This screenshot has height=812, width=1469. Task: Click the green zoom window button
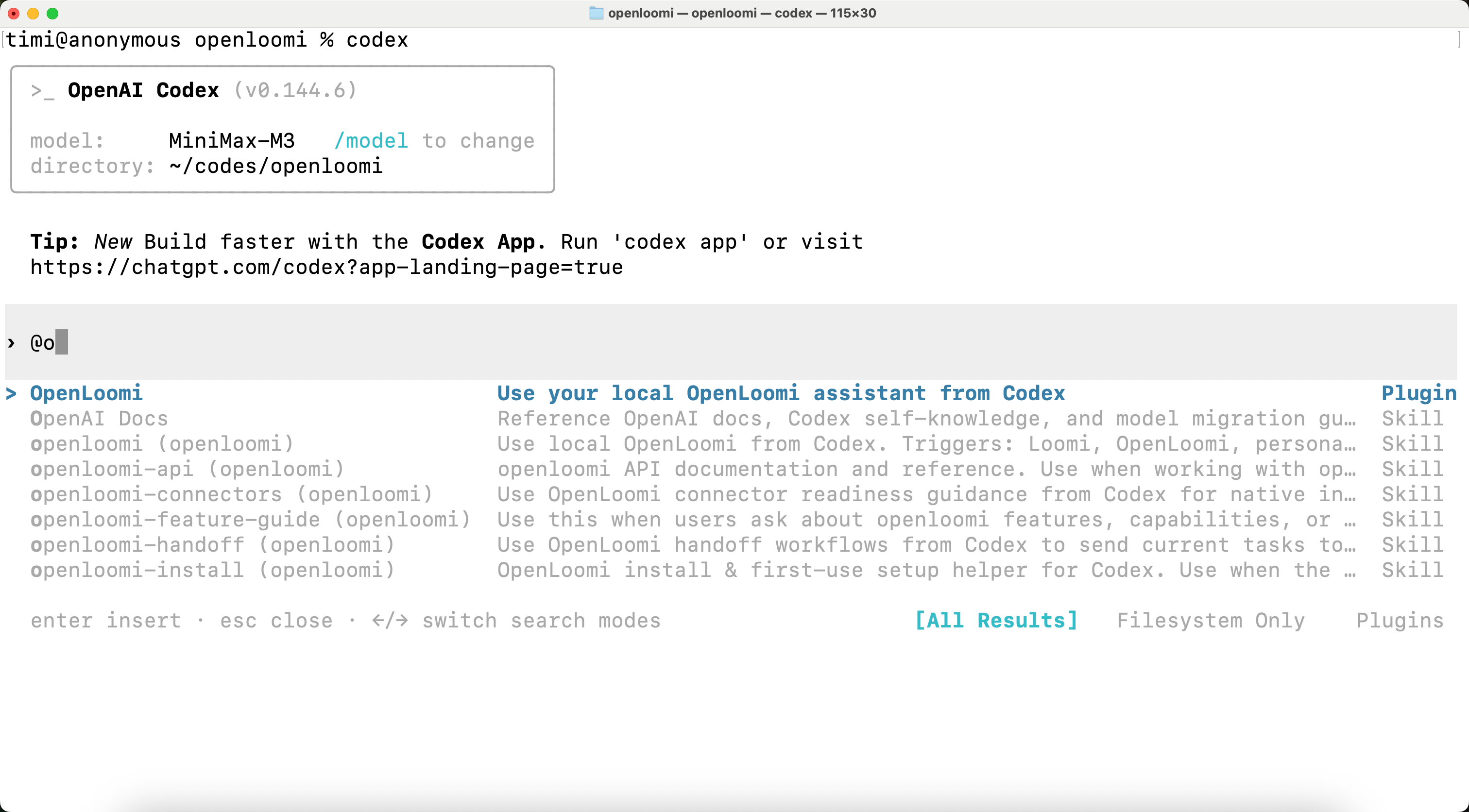[52, 13]
